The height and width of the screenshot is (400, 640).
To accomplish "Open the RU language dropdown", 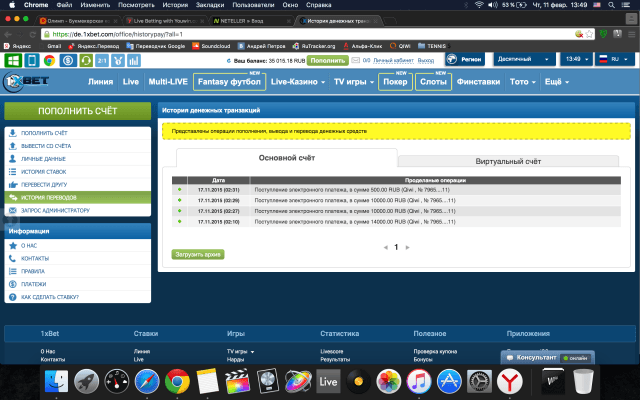I will click(x=615, y=59).
